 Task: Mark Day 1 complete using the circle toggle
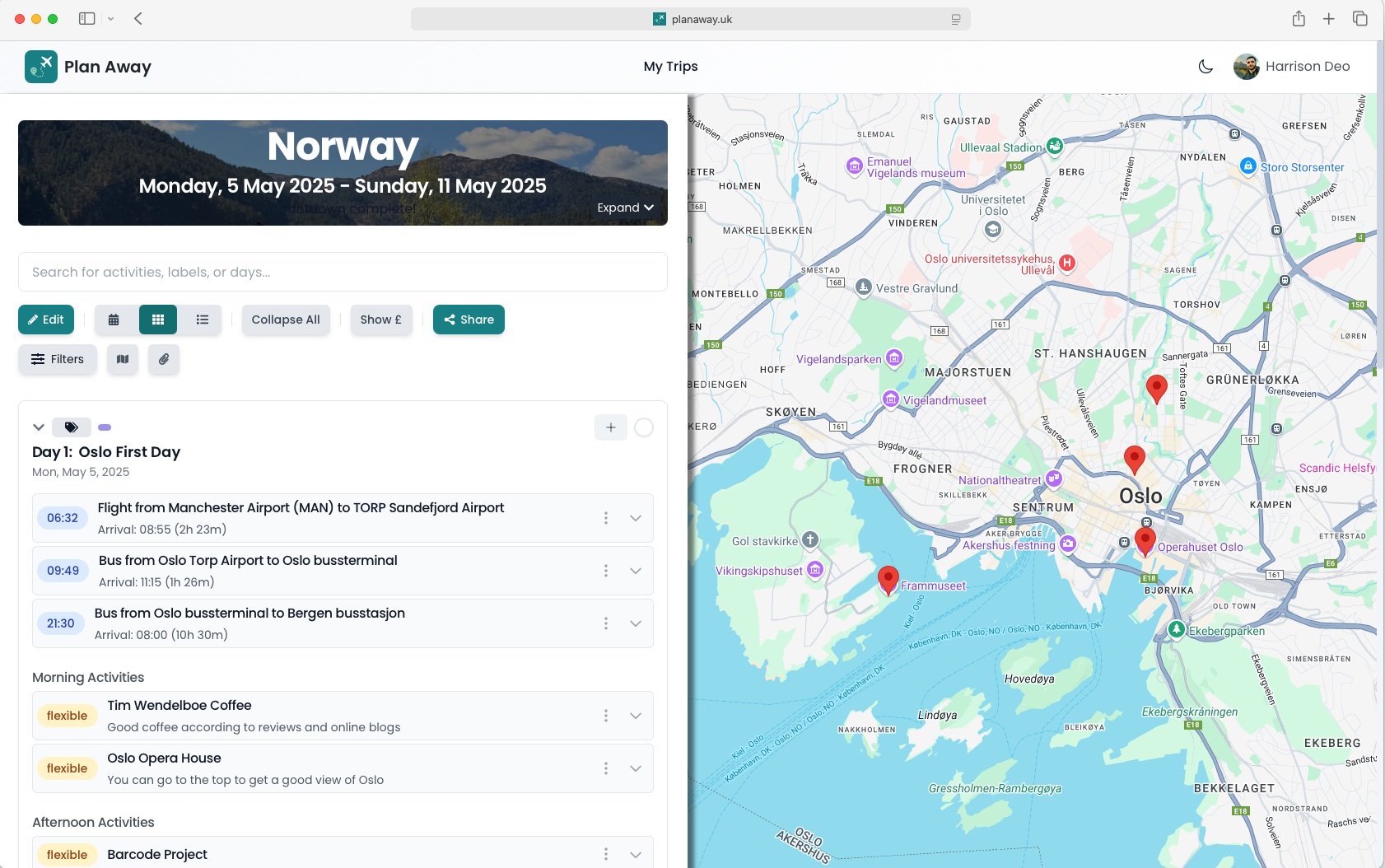point(643,427)
